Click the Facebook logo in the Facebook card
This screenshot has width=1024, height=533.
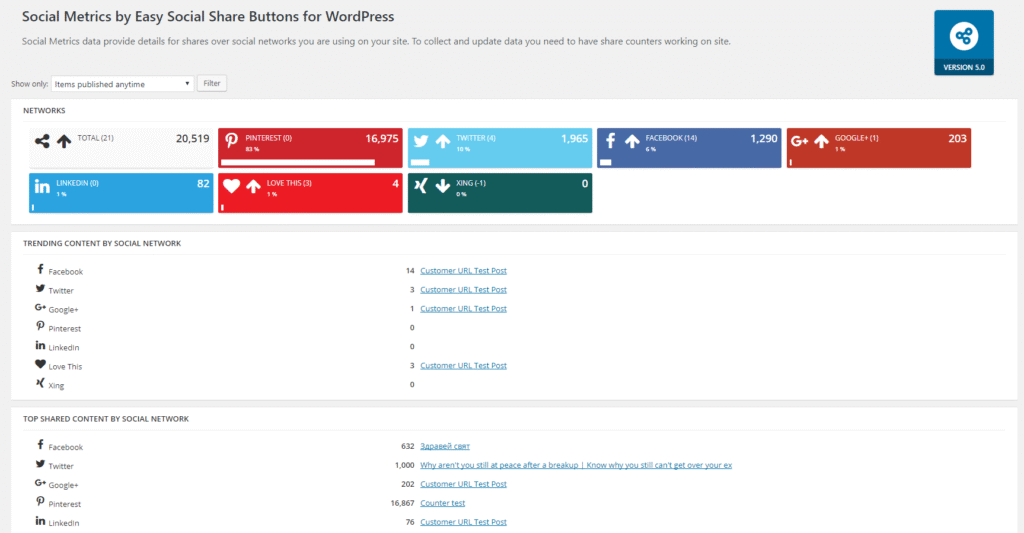pos(611,140)
